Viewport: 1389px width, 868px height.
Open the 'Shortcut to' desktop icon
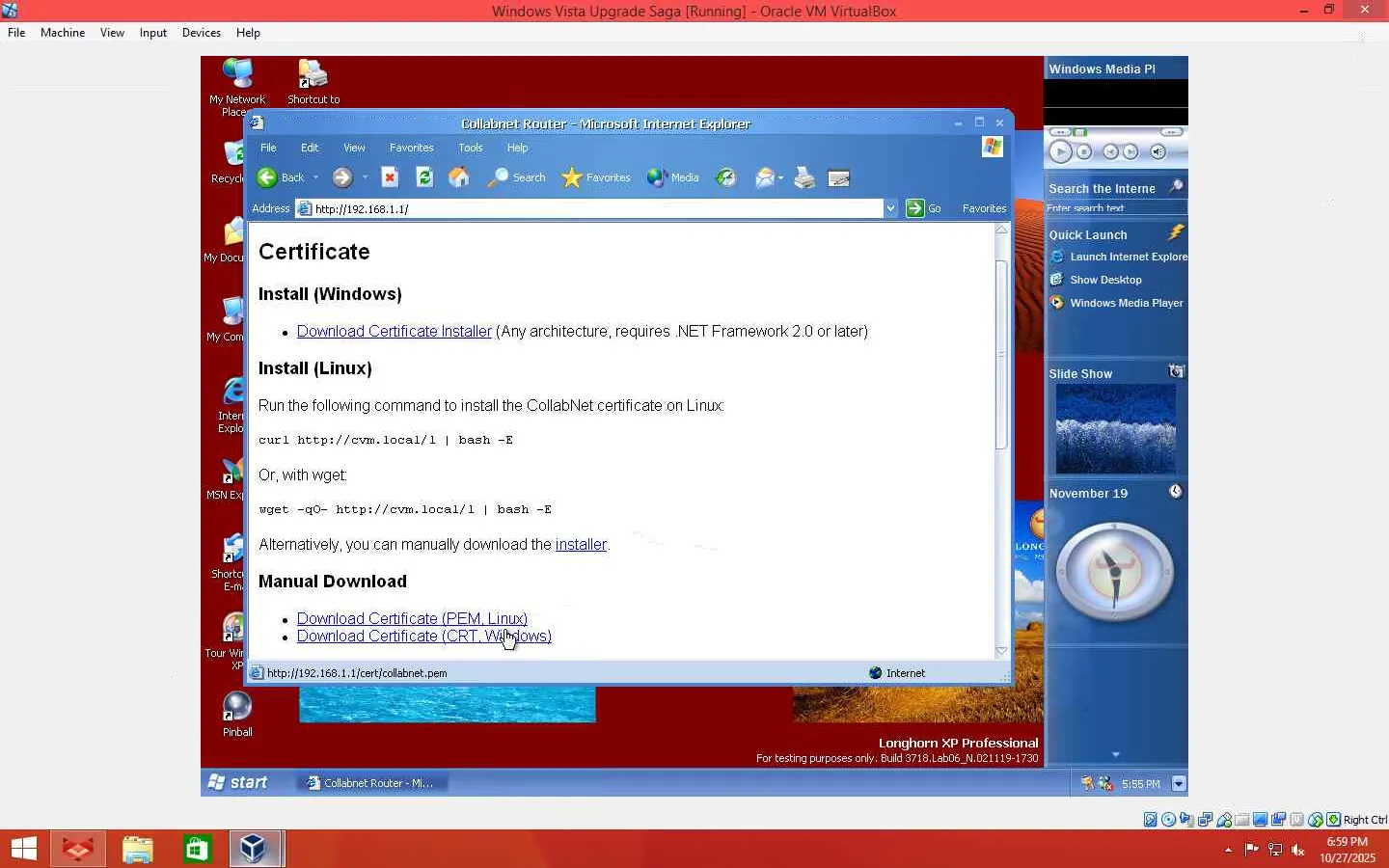click(313, 83)
